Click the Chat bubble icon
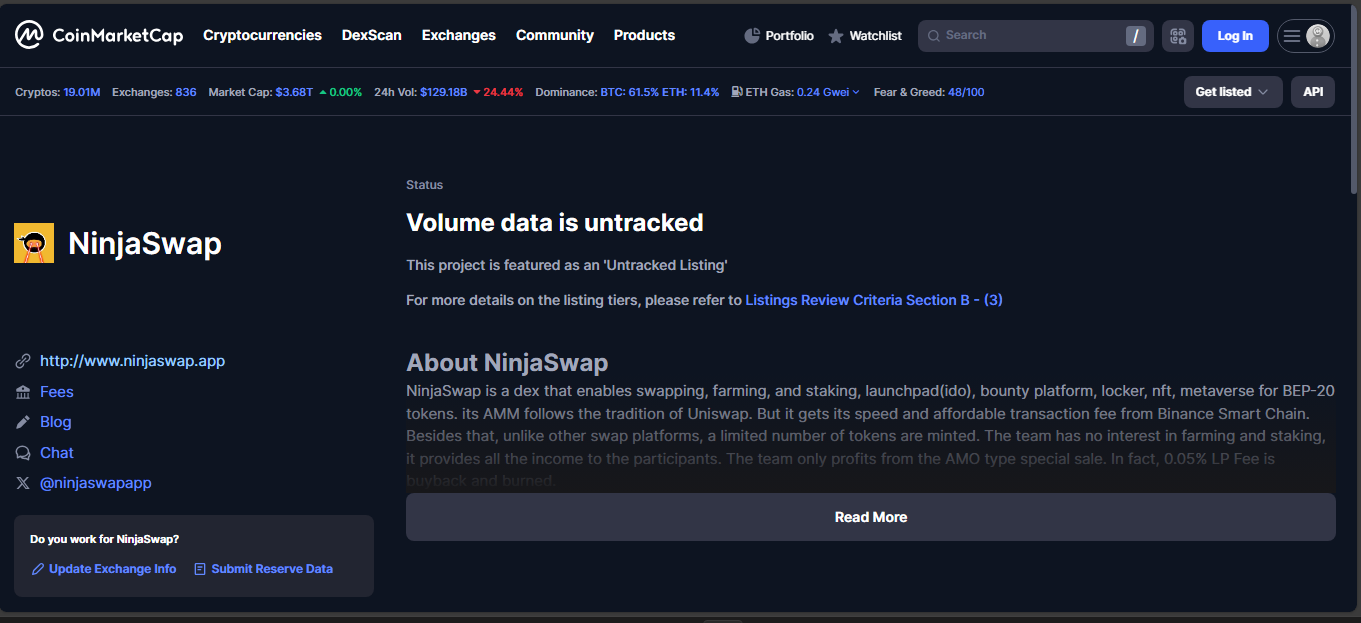 pyautogui.click(x=23, y=453)
